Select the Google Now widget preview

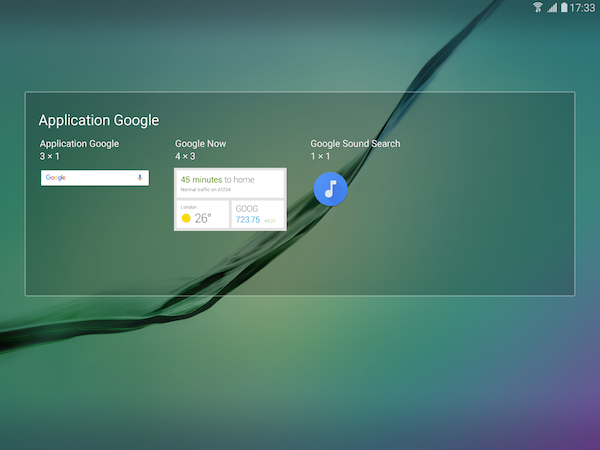(230, 199)
